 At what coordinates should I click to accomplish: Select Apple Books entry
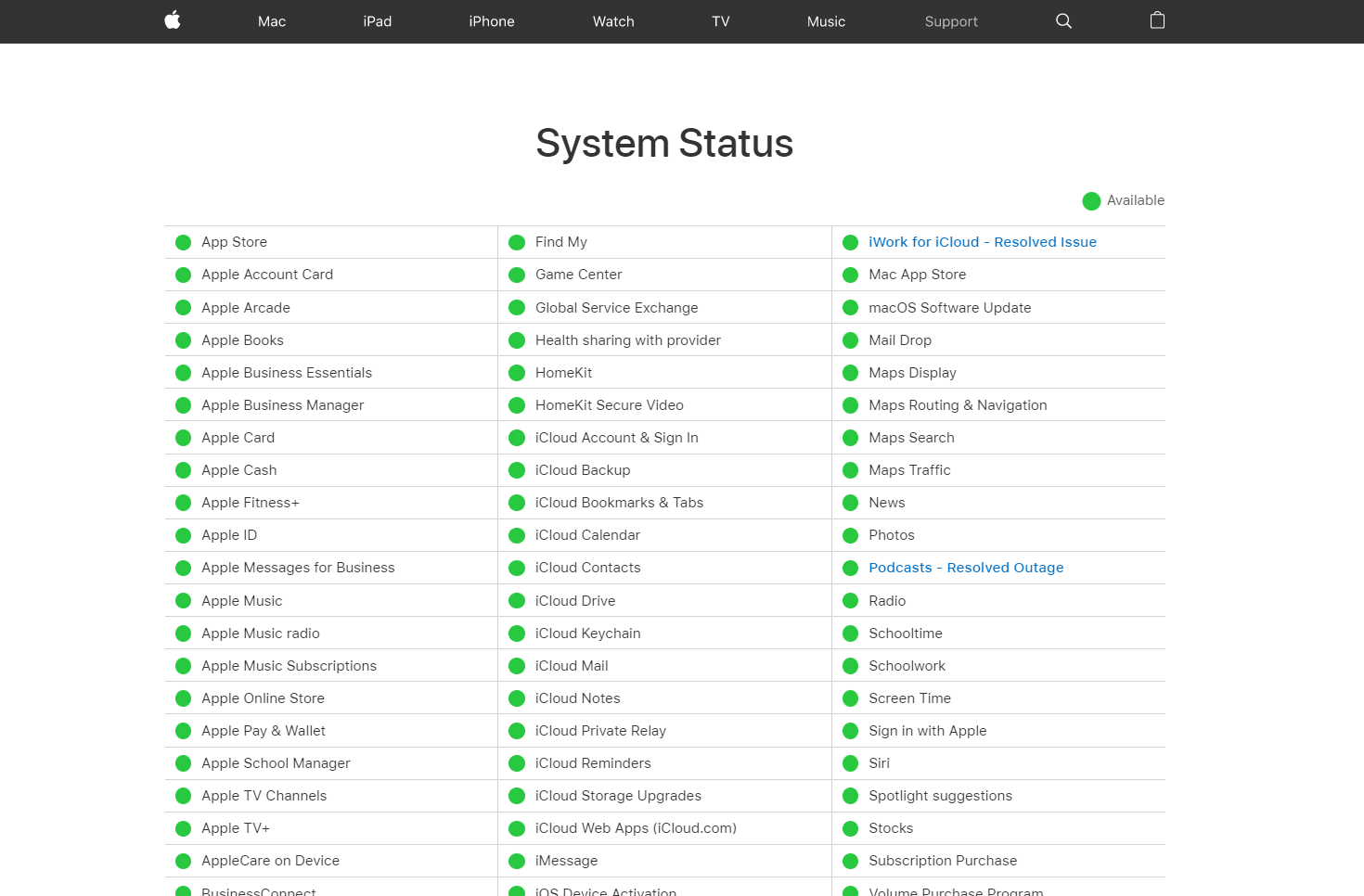coord(242,340)
